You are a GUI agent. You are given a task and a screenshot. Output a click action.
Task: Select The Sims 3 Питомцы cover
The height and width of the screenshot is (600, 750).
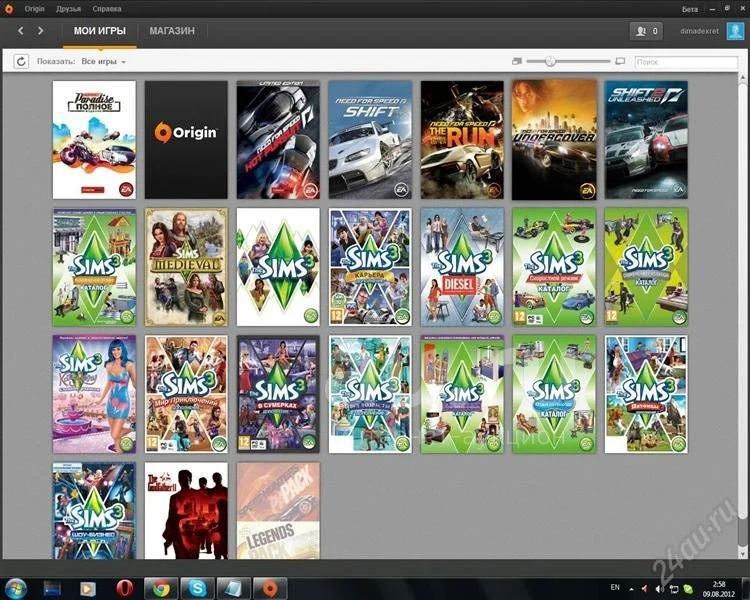click(646, 394)
